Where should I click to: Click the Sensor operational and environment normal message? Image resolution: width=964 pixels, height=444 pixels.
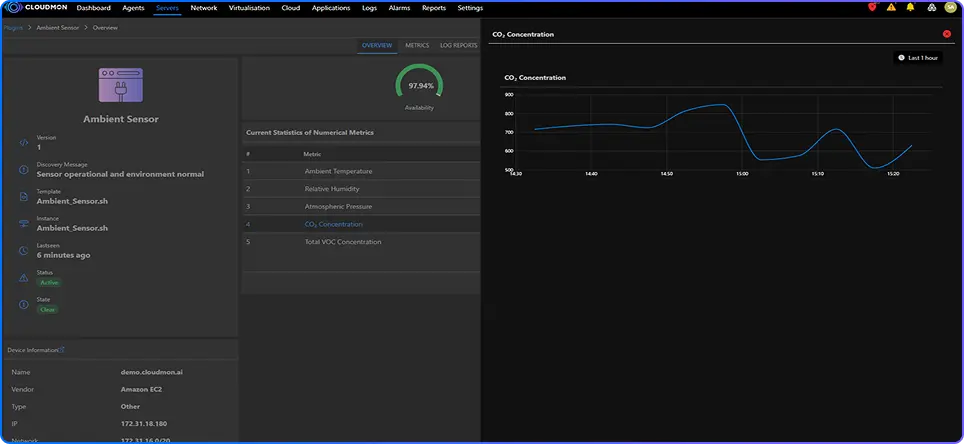click(120, 174)
